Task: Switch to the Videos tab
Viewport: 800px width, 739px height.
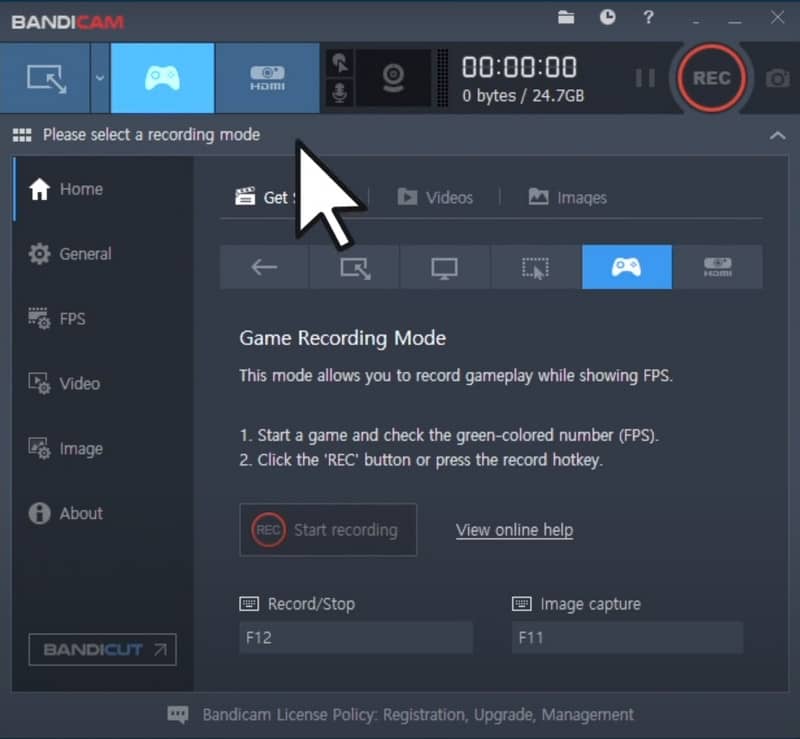Action: click(x=435, y=197)
